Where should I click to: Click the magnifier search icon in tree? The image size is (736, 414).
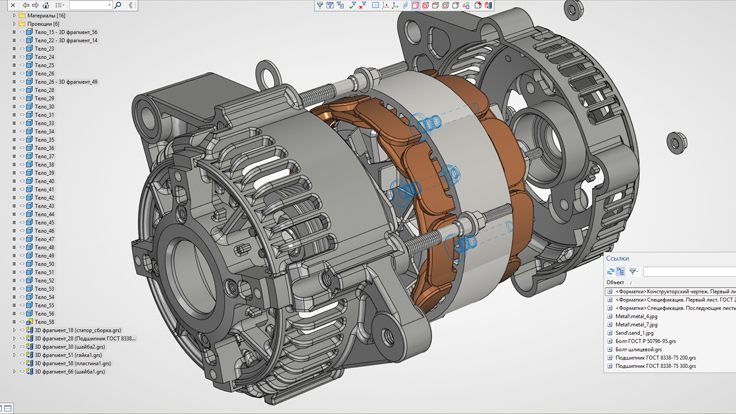[x=118, y=5]
